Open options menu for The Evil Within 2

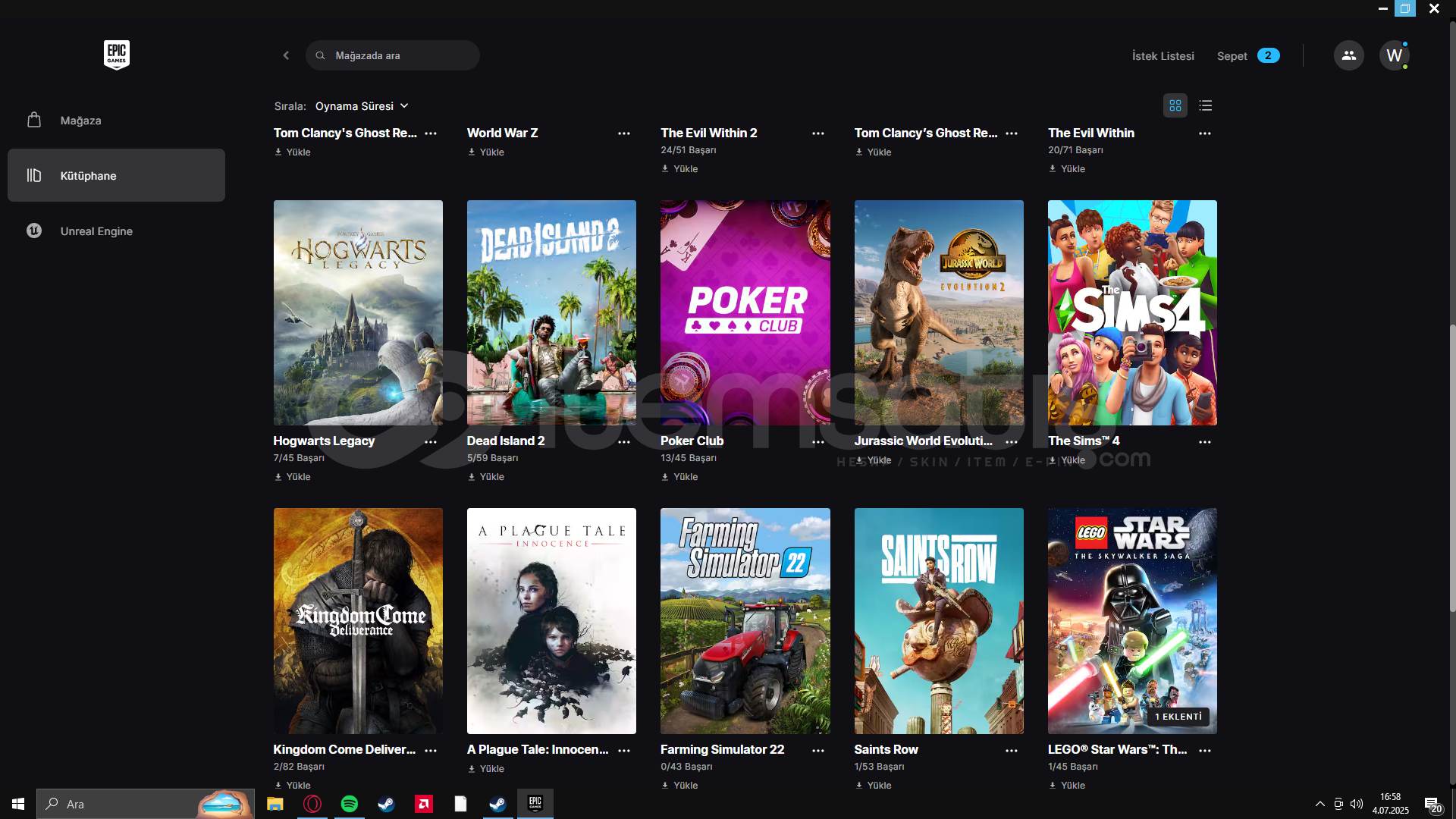coord(818,133)
